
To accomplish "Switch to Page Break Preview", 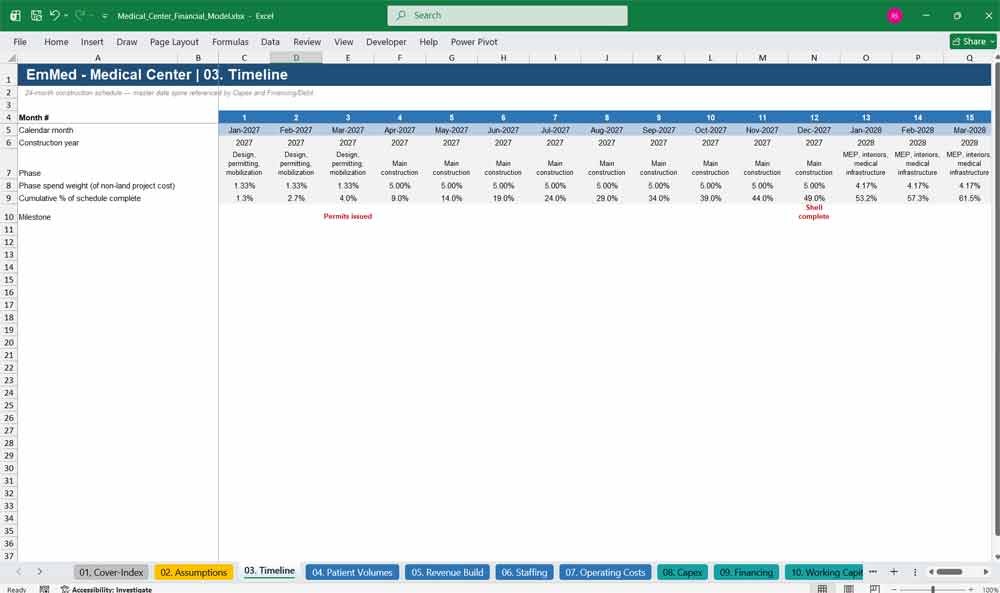I will point(875,589).
